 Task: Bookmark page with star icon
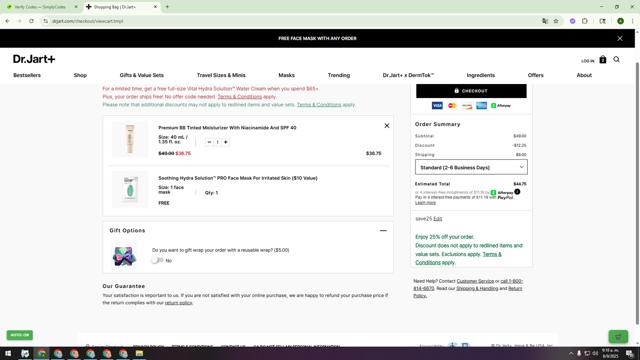[x=556, y=21]
